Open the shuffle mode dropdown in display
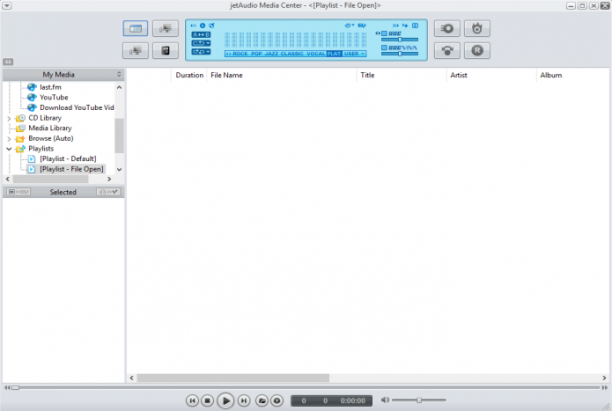Image resolution: width=612 pixels, height=411 pixels. click(201, 52)
